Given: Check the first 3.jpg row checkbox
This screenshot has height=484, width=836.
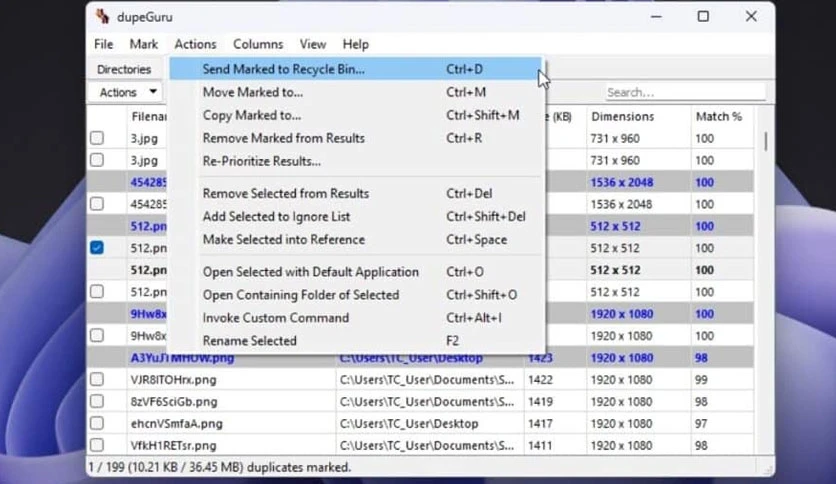Looking at the screenshot, I should tap(97, 138).
